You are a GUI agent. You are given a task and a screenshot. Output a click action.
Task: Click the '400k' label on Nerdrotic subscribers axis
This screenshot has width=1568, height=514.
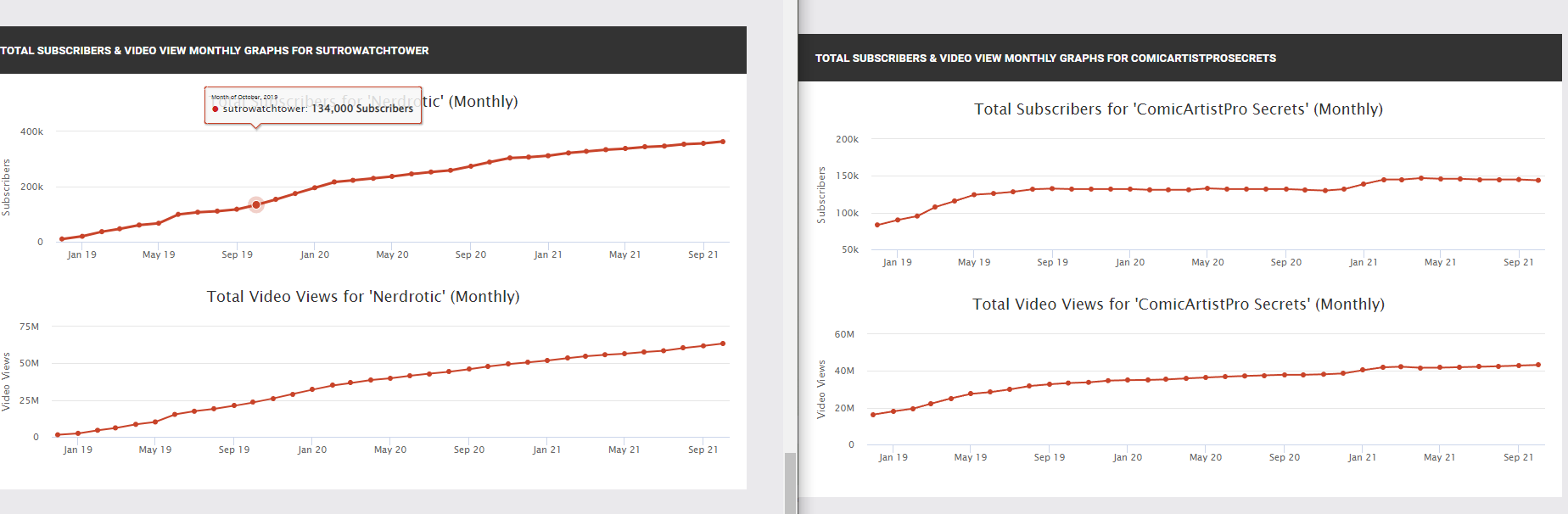[x=32, y=132]
